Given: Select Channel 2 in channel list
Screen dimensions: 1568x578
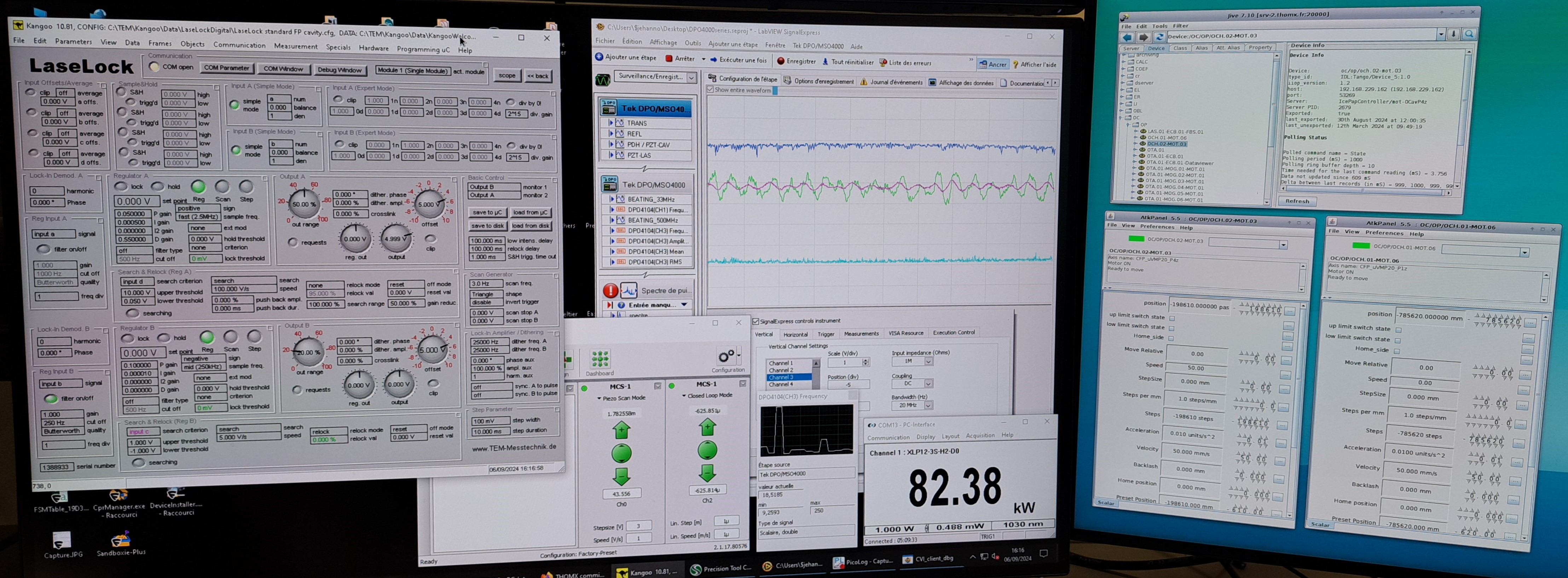Looking at the screenshot, I should (780, 370).
